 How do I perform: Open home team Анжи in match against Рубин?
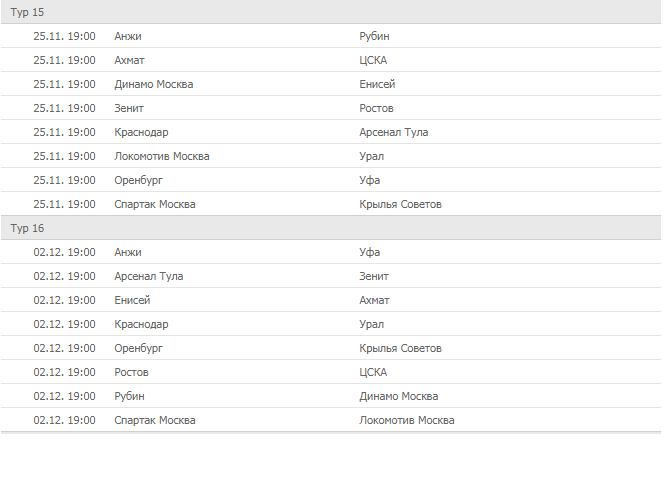coord(128,36)
